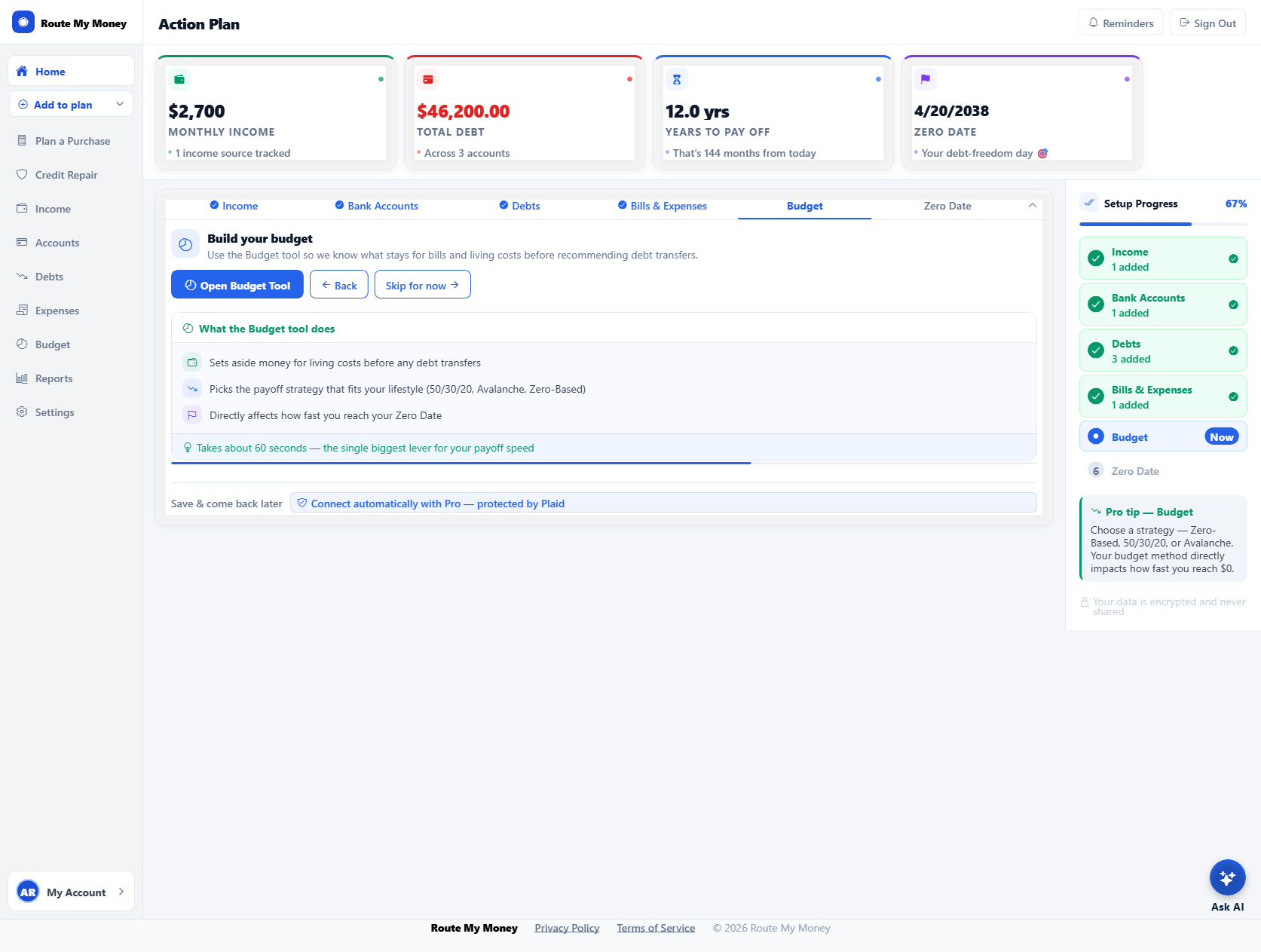Open the Reports section

pos(54,378)
